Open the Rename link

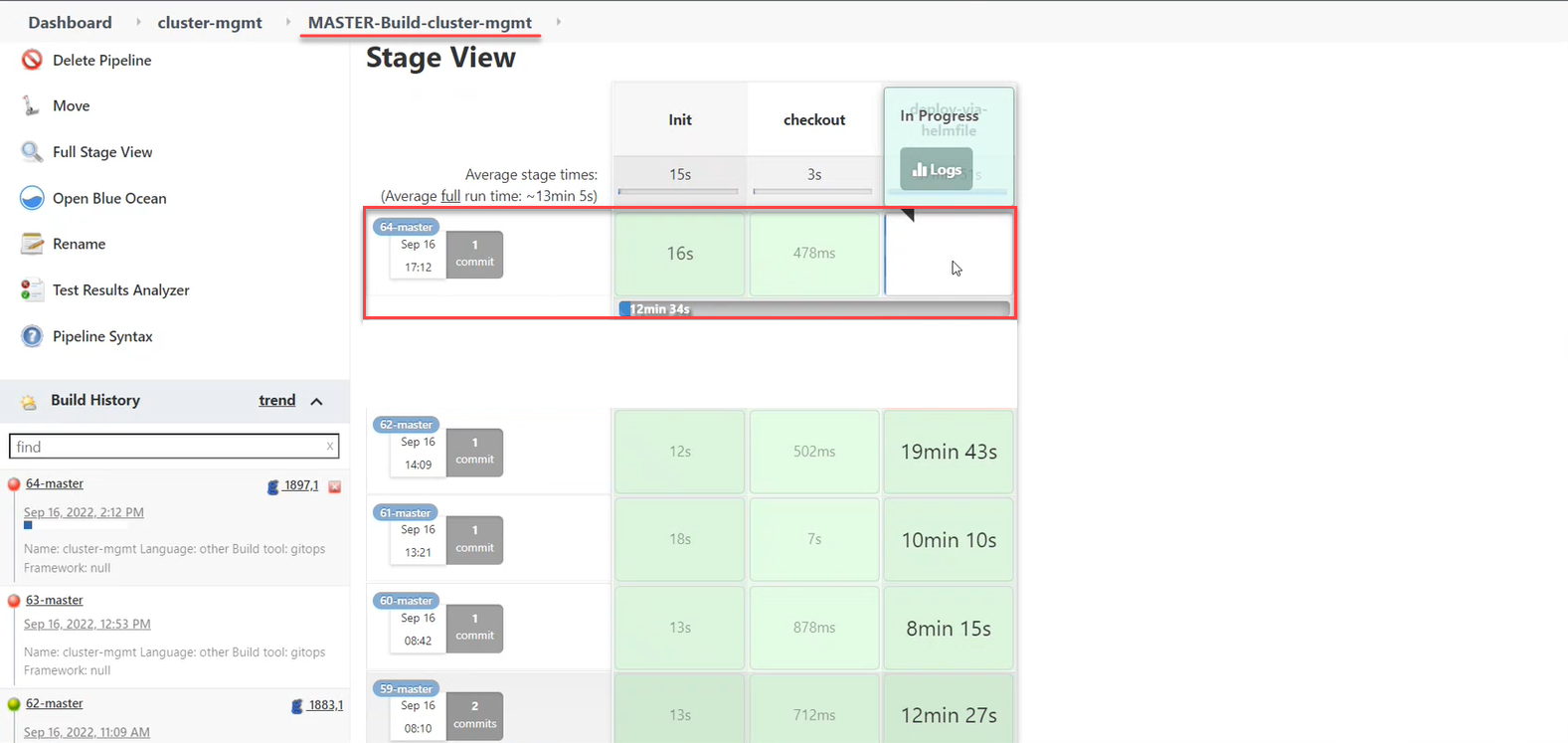point(79,244)
